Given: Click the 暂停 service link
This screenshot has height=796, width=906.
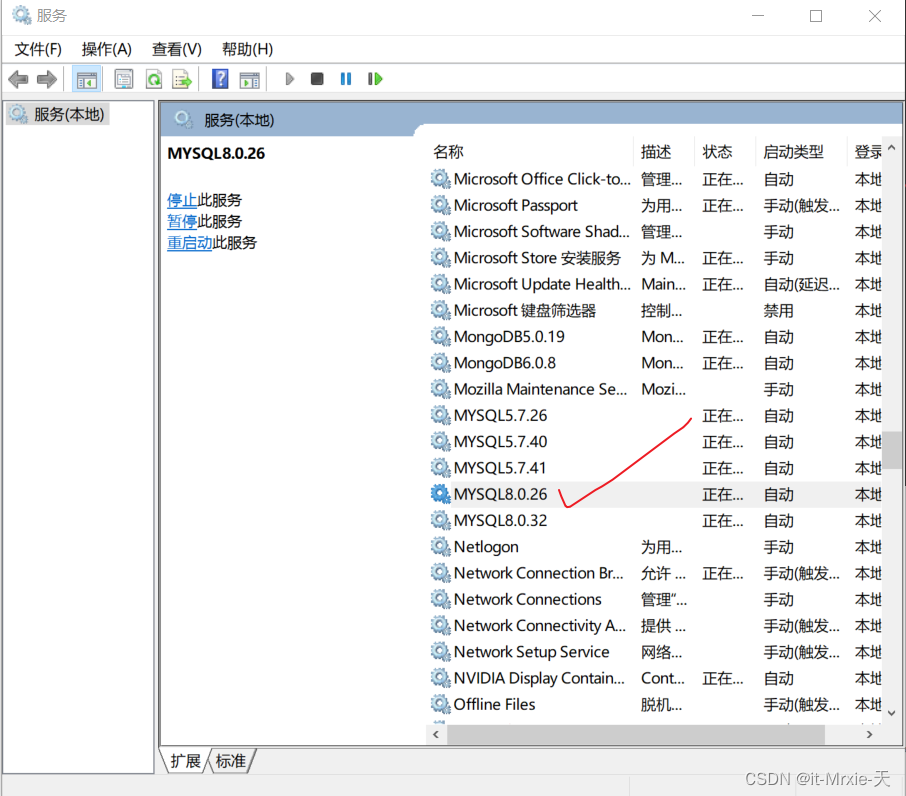Looking at the screenshot, I should [182, 221].
